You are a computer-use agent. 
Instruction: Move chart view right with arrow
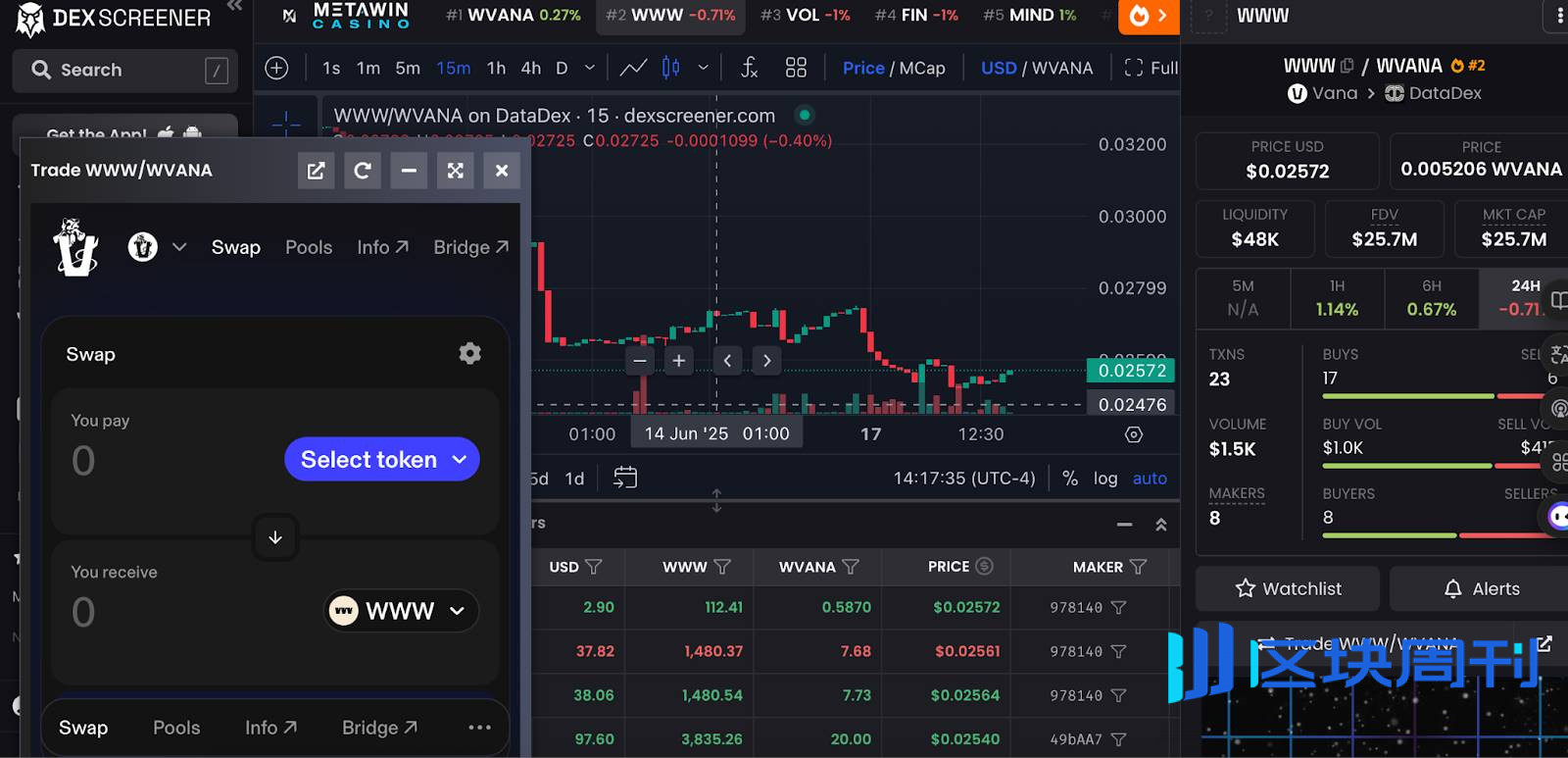766,361
